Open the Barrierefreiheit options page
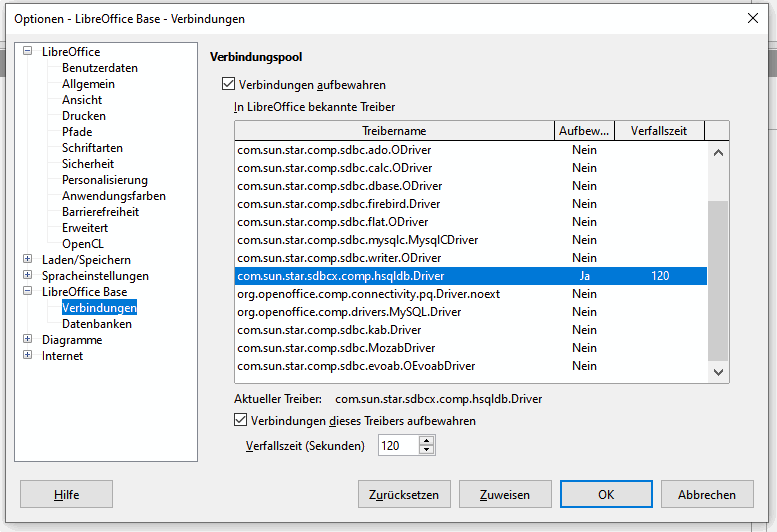Viewport: 777px width, 532px height. point(100,212)
